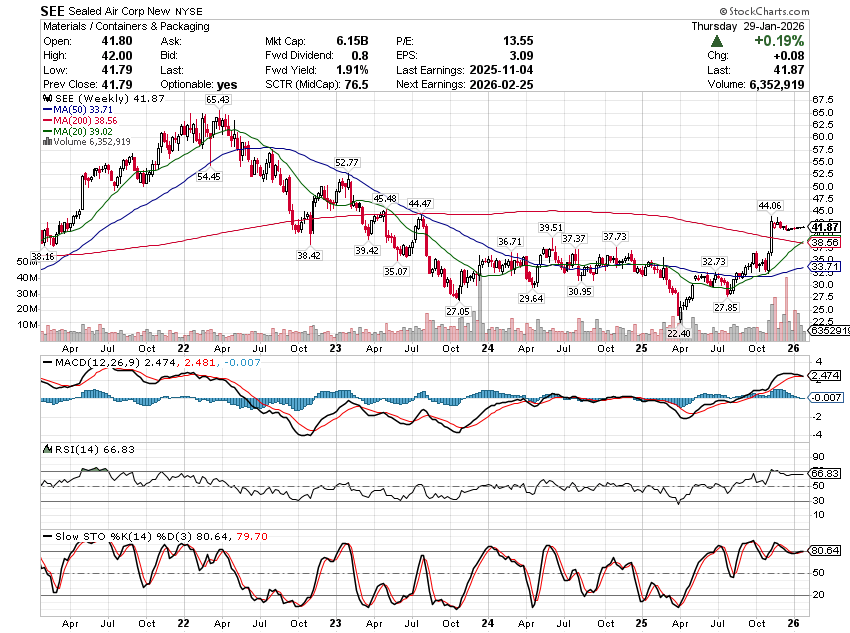The height and width of the screenshot is (633, 850).
Task: Click the SEE ticker symbol heading
Action: click(54, 10)
